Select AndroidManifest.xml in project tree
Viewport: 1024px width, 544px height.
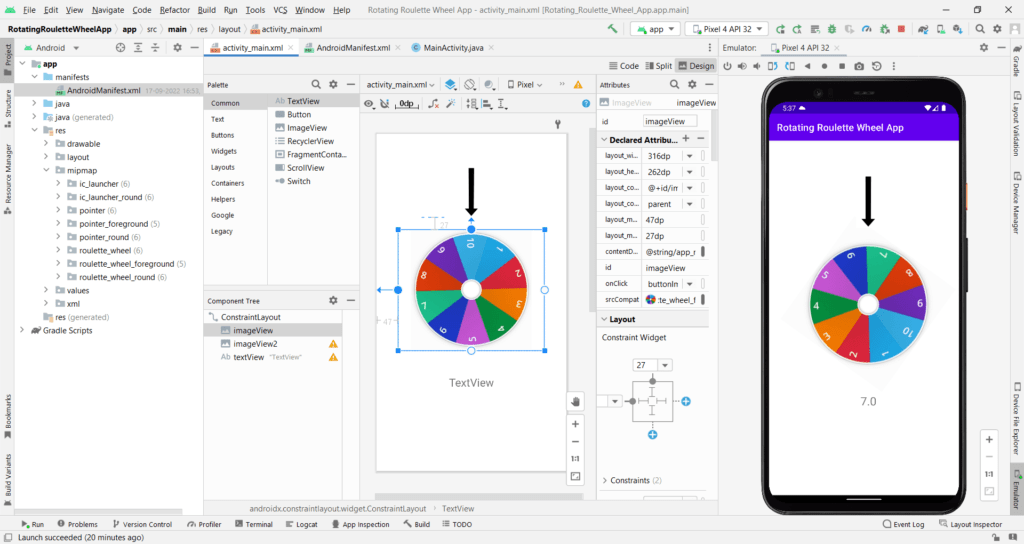pos(103,90)
